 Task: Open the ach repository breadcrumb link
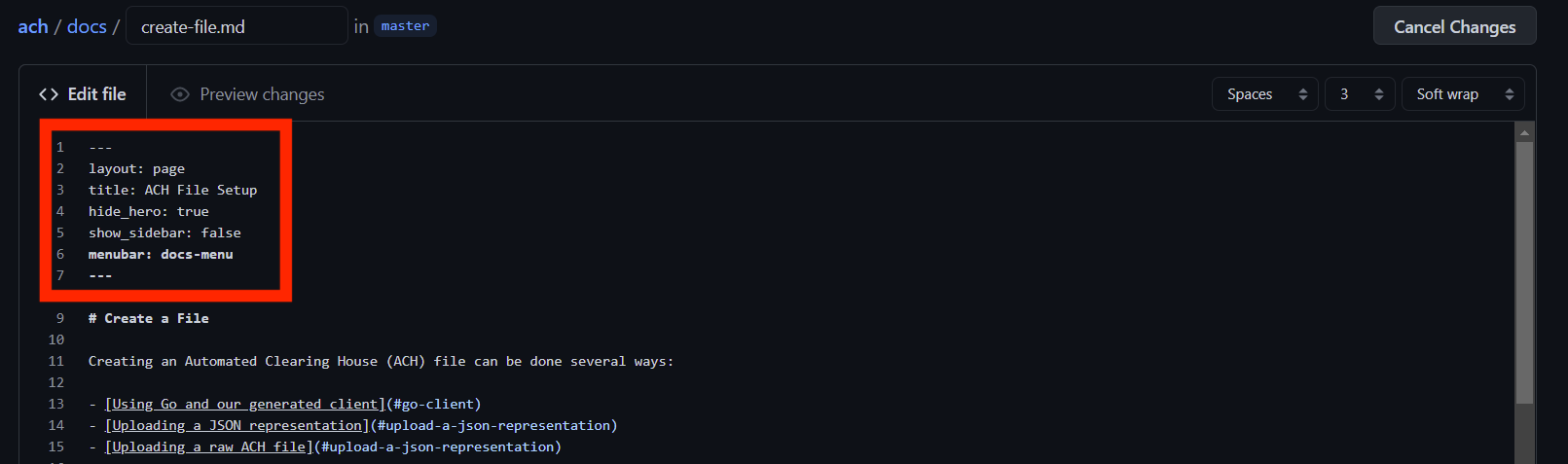click(x=33, y=26)
